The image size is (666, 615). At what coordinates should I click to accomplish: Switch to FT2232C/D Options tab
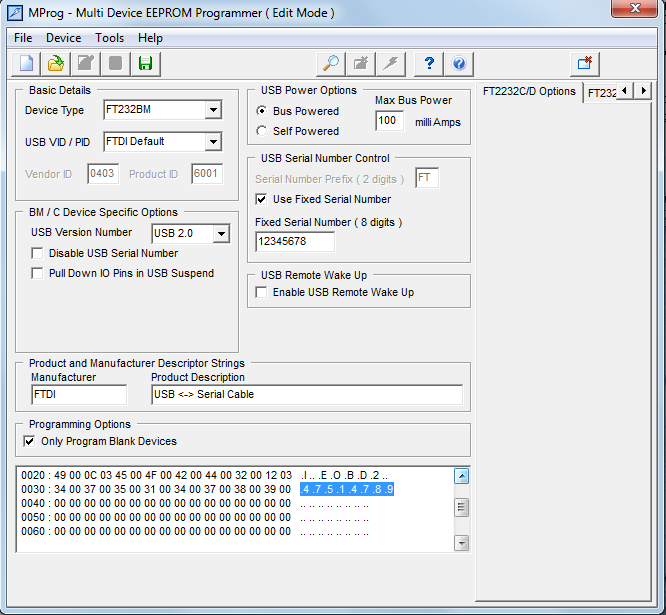[529, 92]
